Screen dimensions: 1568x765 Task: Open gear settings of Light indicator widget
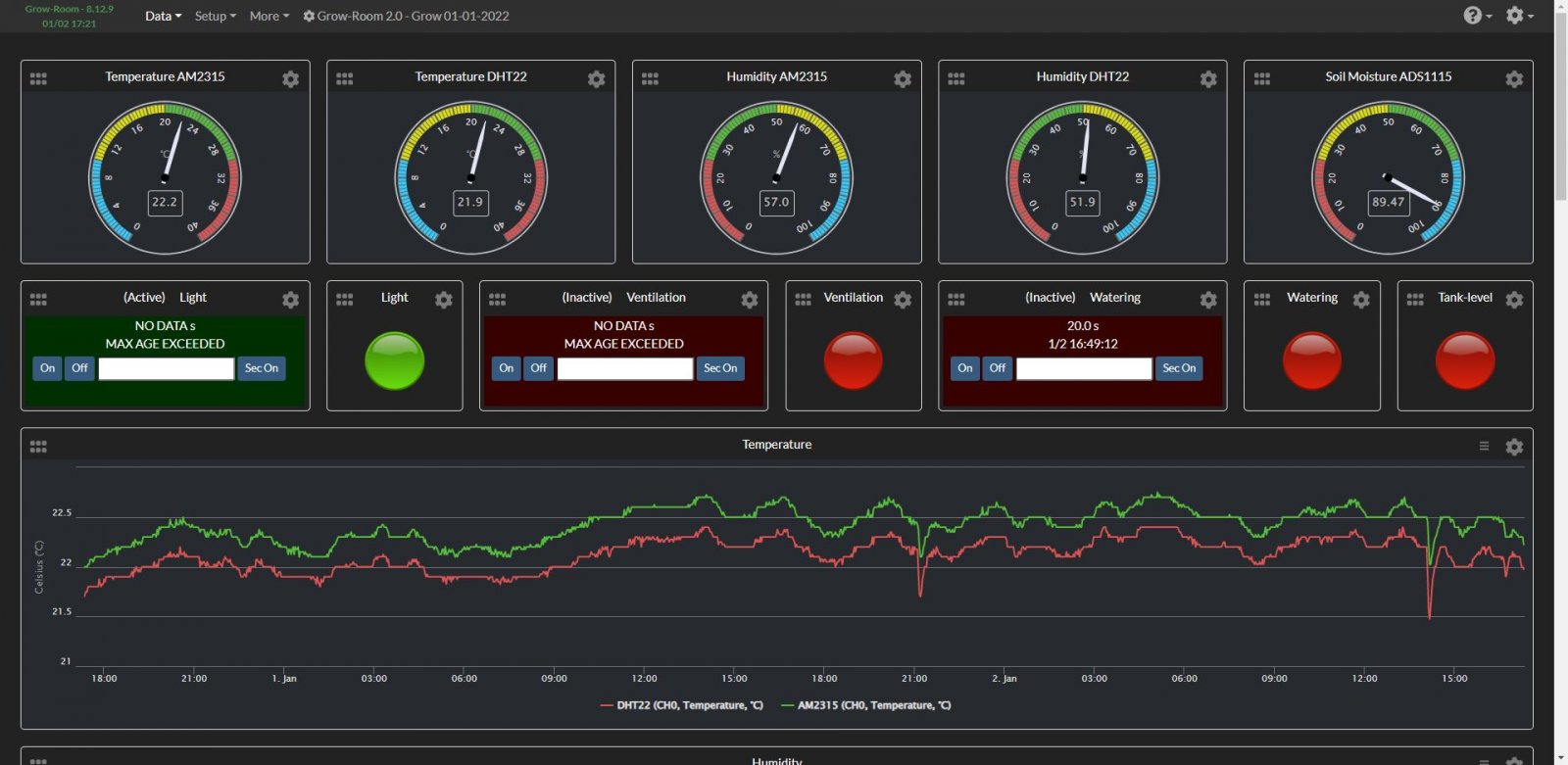point(443,300)
